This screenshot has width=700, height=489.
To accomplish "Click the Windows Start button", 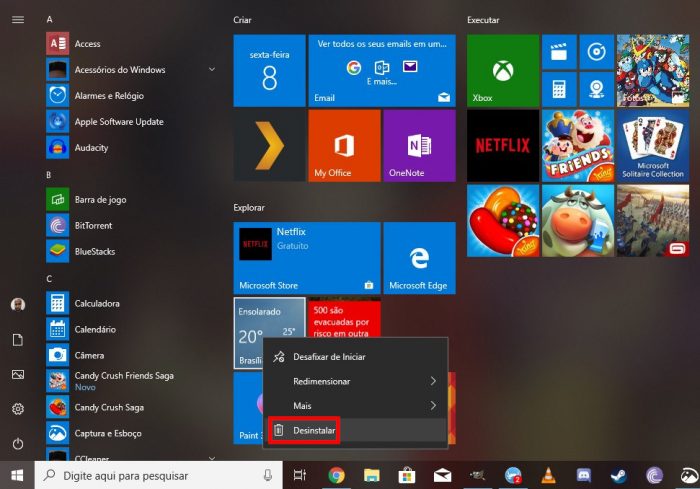I will (17, 476).
